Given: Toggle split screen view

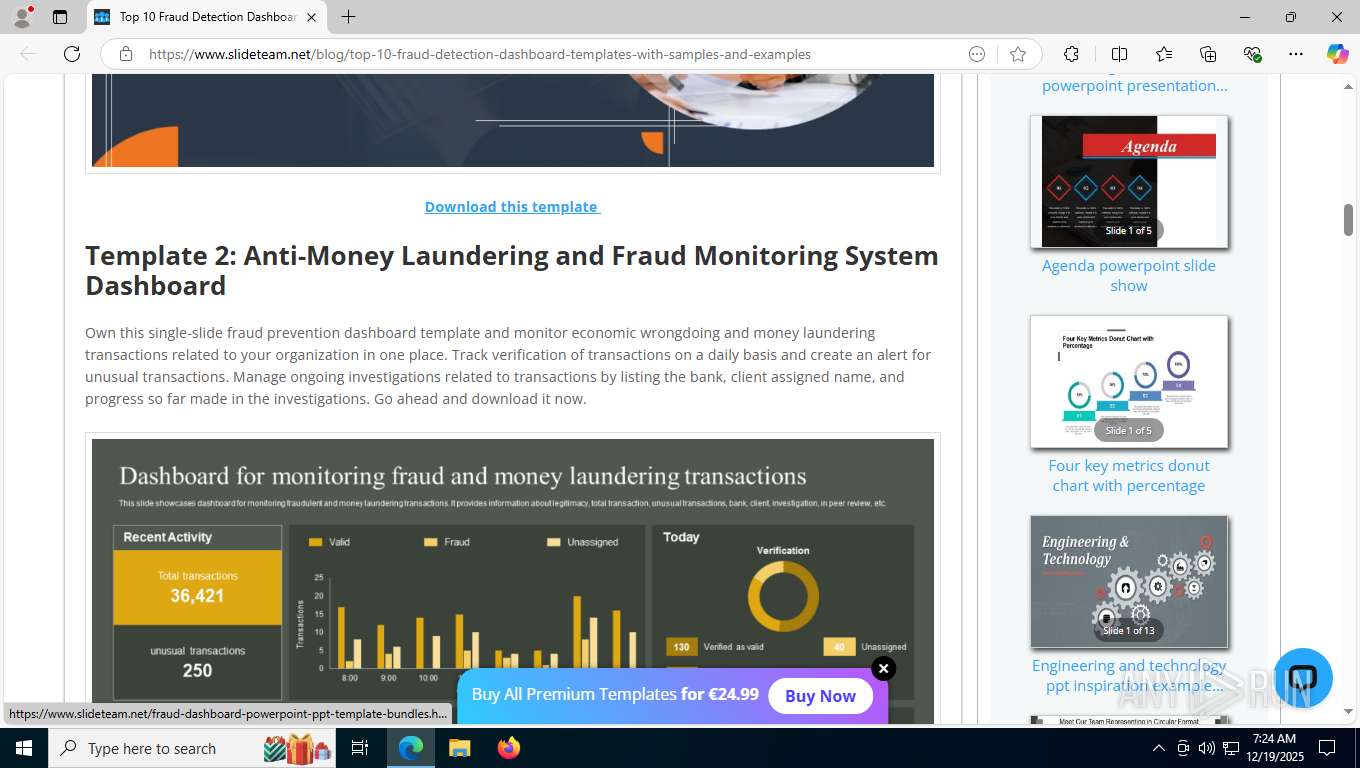Looking at the screenshot, I should (1120, 54).
